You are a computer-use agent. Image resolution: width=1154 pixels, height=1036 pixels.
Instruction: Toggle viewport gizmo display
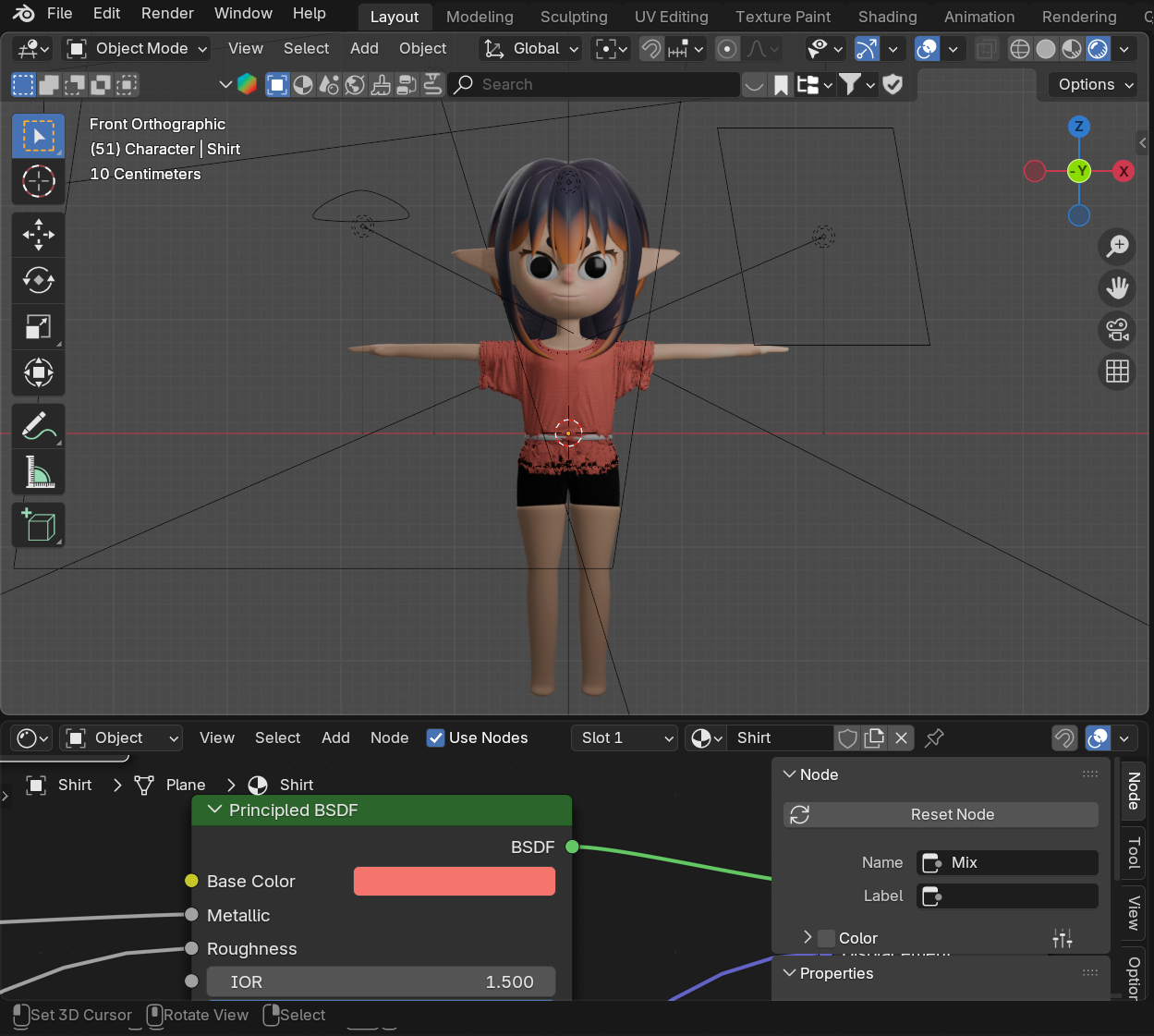(867, 48)
